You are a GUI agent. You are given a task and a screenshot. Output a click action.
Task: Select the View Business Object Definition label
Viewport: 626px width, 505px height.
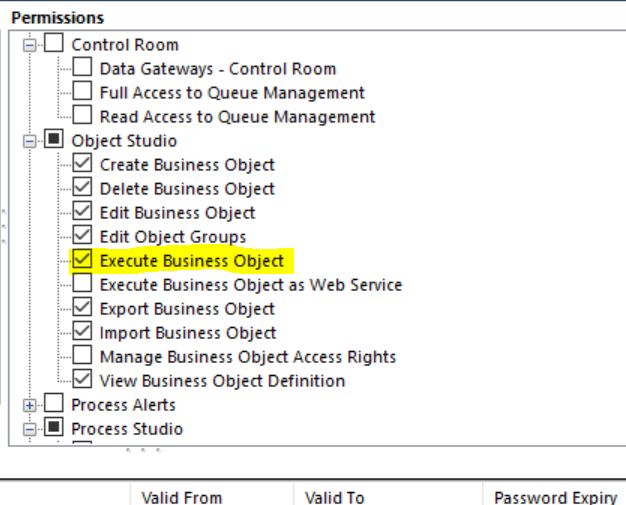point(222,381)
